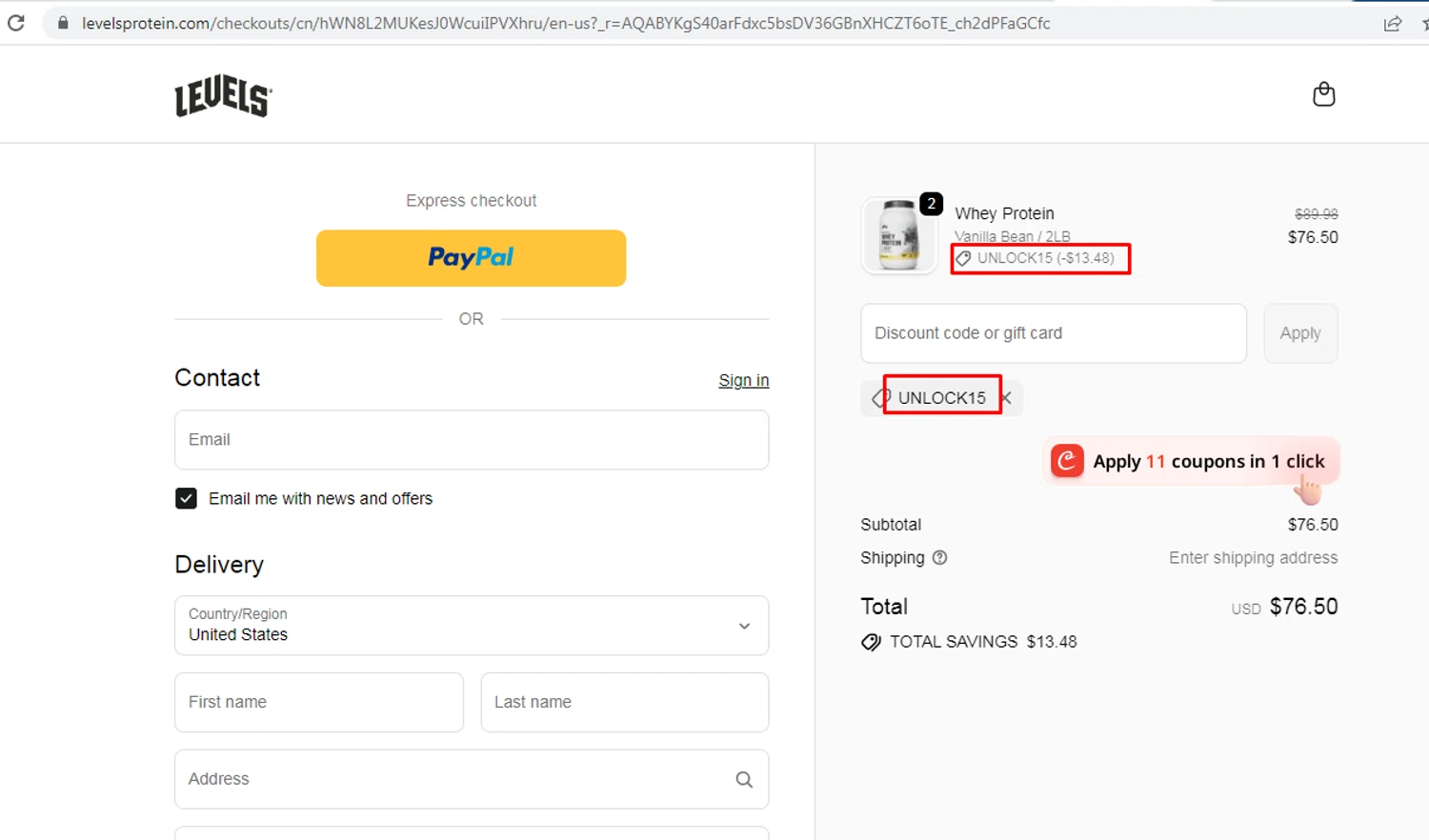
Task: Click the Whey Protein product name
Action: (1004, 213)
